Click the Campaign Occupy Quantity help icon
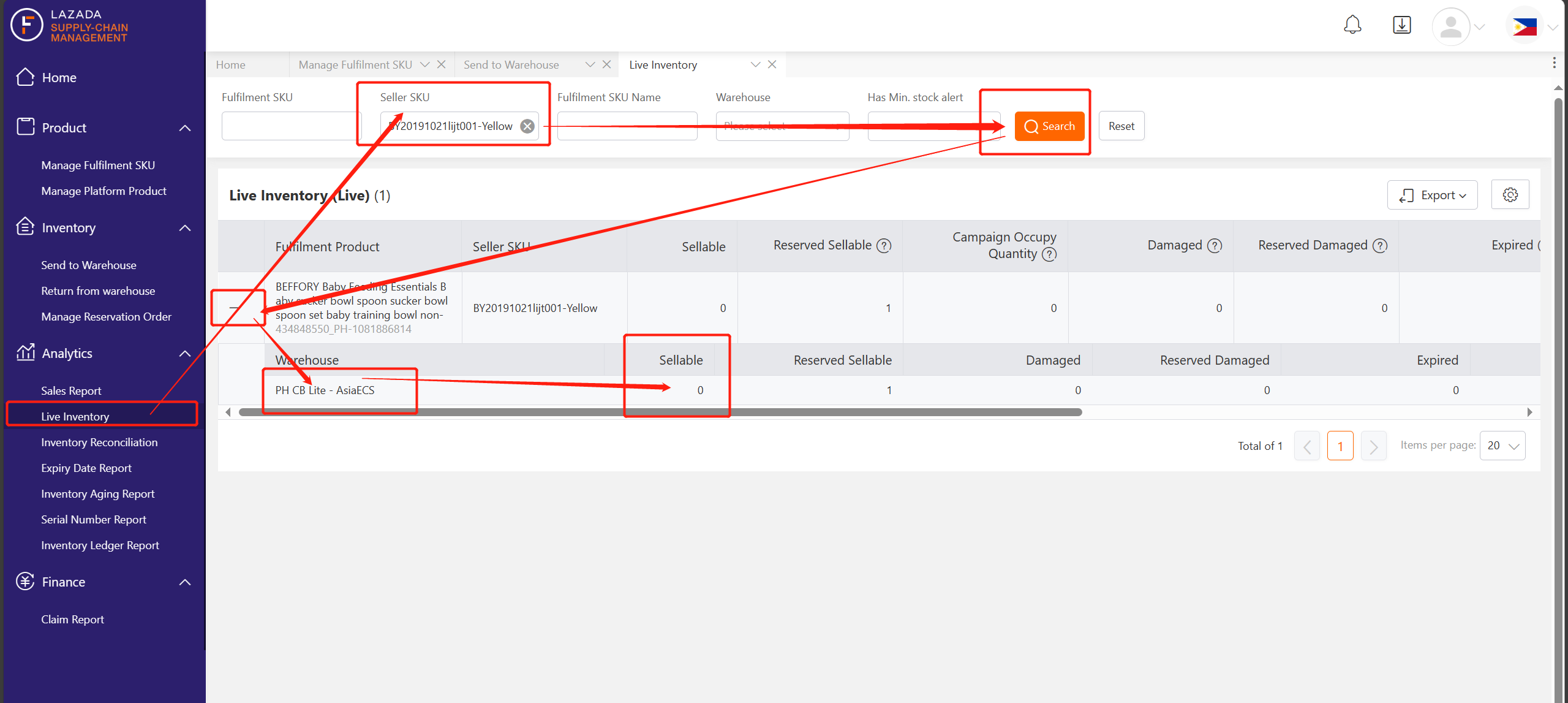The image size is (1568, 703). pyautogui.click(x=1049, y=254)
